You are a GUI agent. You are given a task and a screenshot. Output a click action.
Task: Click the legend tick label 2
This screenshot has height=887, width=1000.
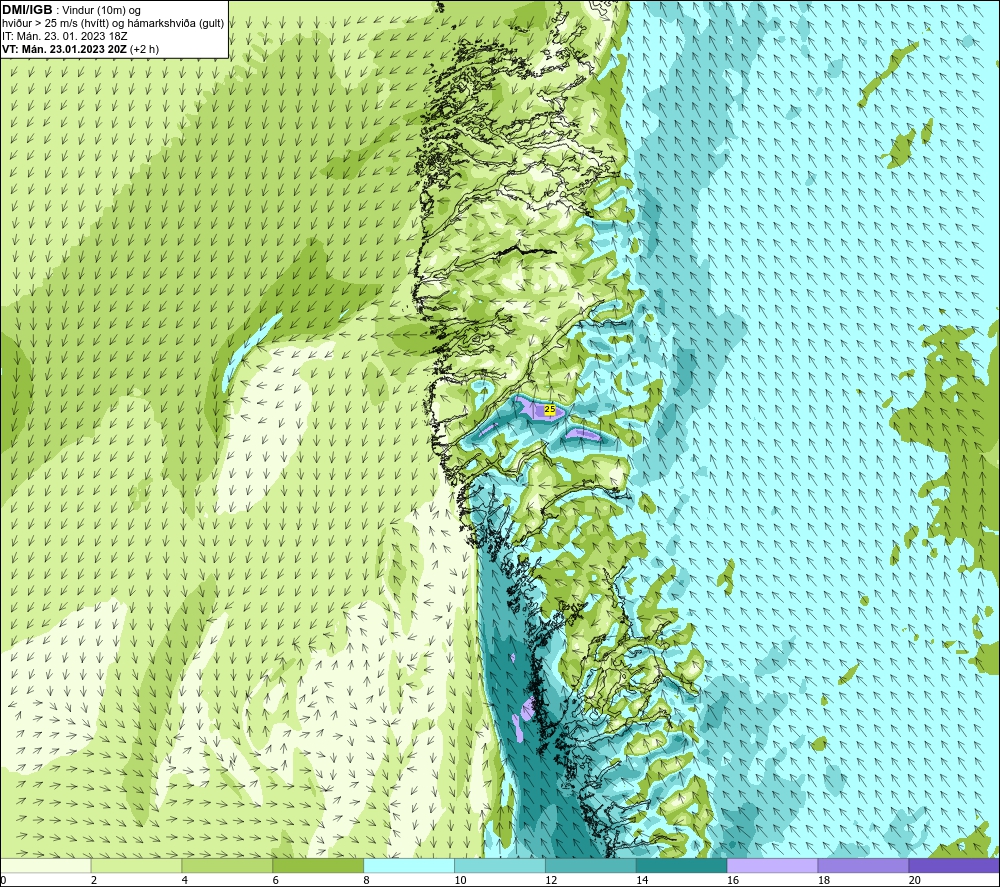94,880
